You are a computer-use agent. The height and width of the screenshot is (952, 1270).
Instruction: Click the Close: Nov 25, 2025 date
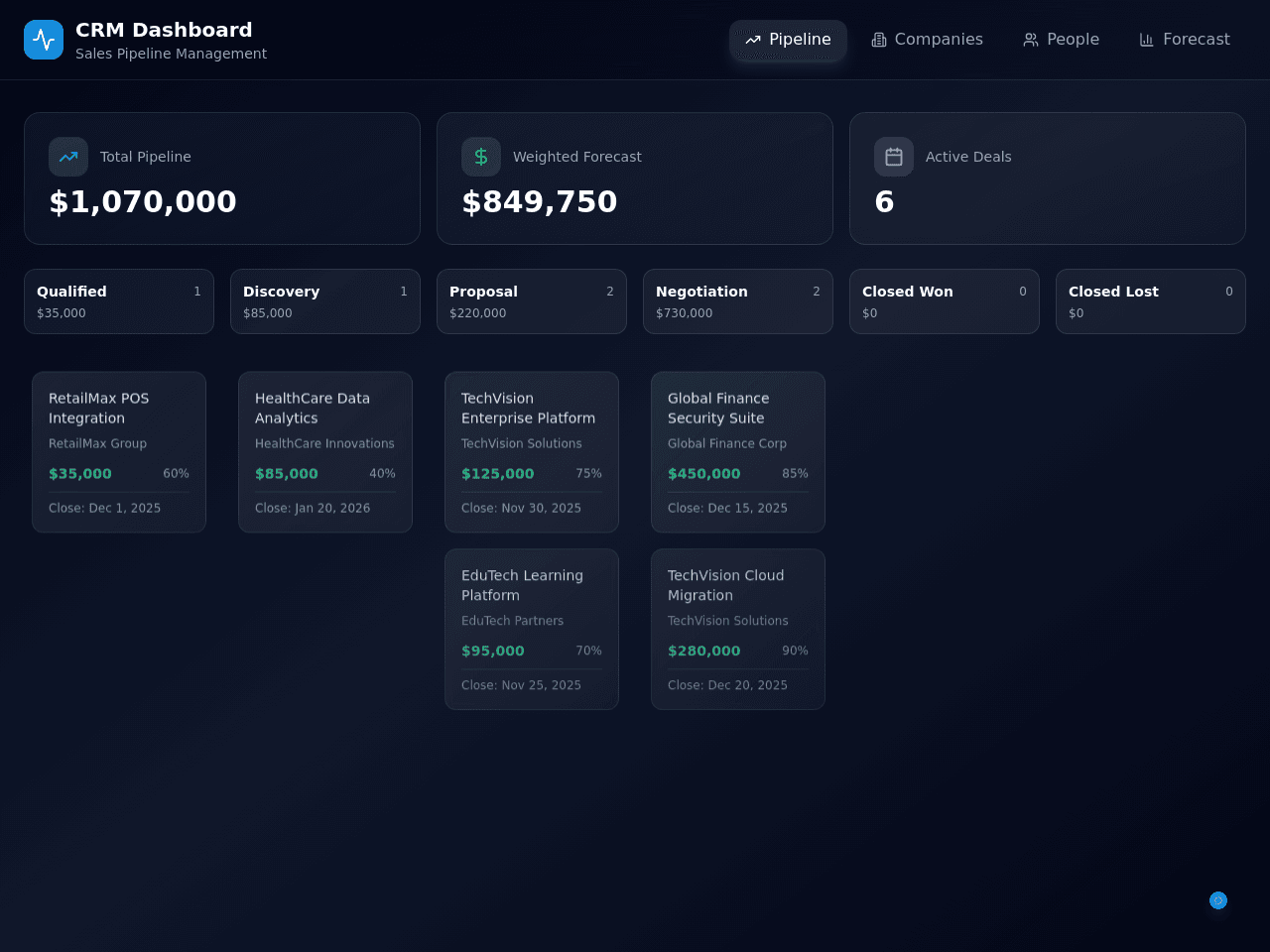coord(521,685)
